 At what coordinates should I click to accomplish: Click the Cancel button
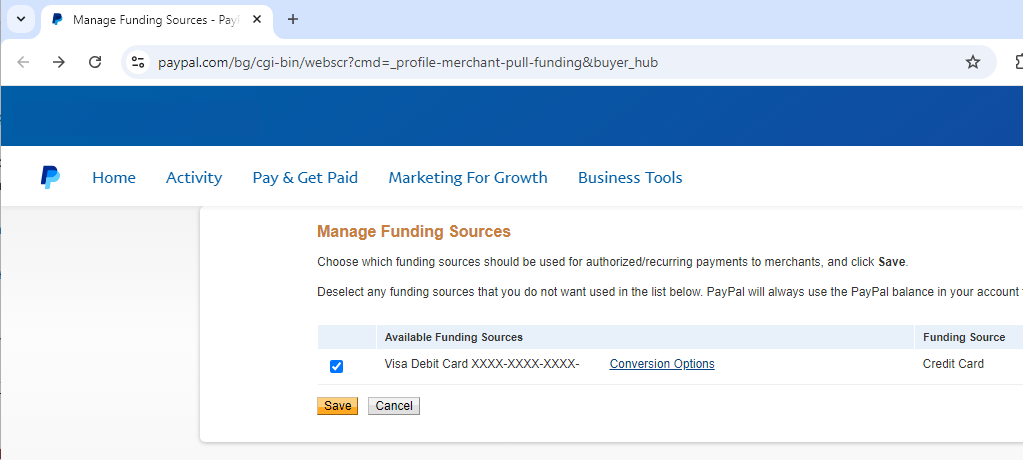click(x=394, y=406)
